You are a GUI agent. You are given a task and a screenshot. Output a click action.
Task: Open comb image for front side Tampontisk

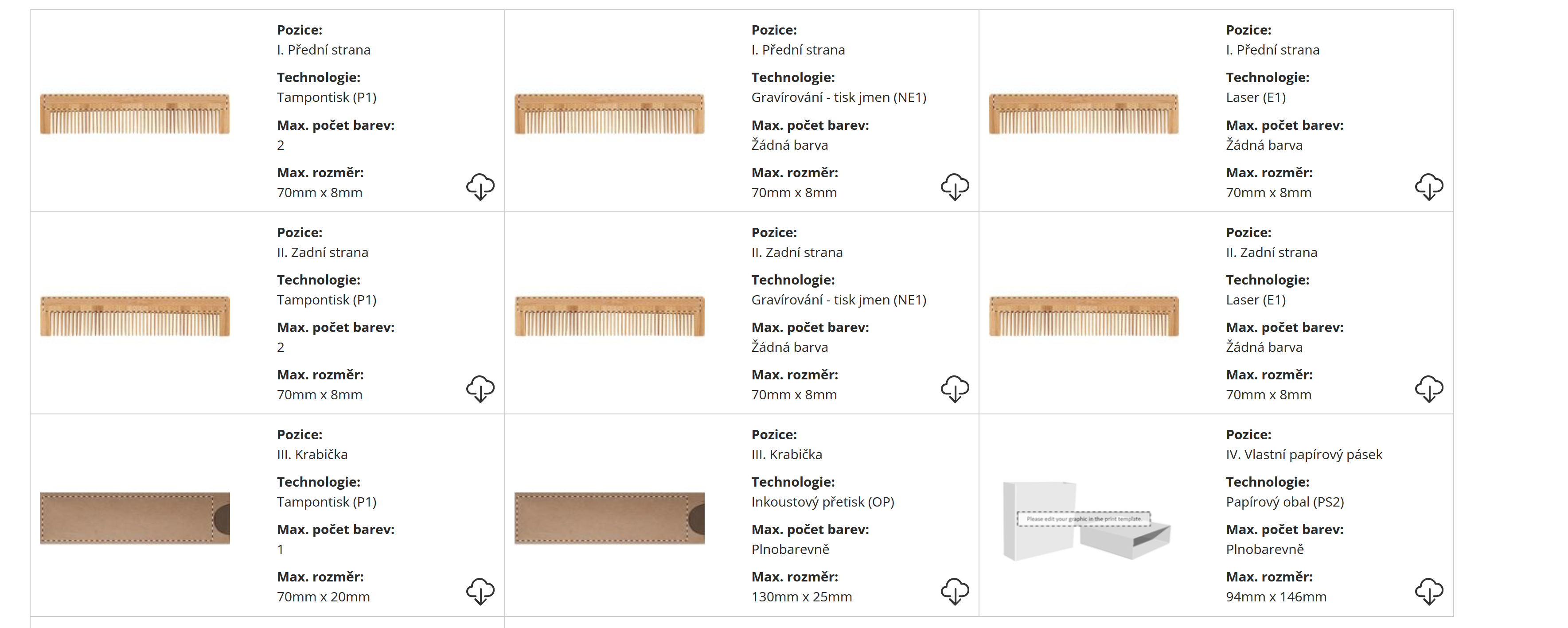tap(135, 114)
